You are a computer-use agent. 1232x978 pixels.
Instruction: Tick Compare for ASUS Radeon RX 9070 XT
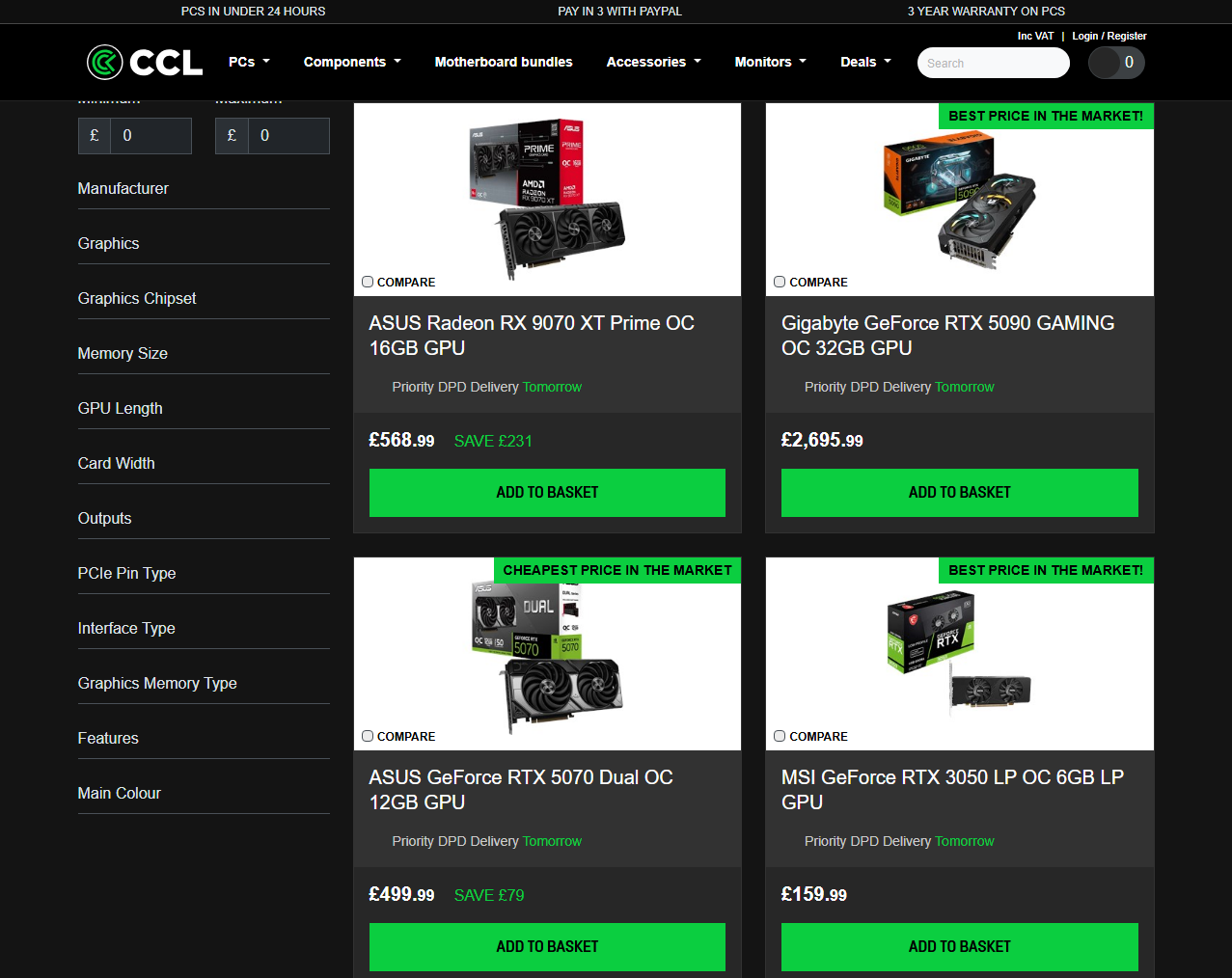pos(368,282)
